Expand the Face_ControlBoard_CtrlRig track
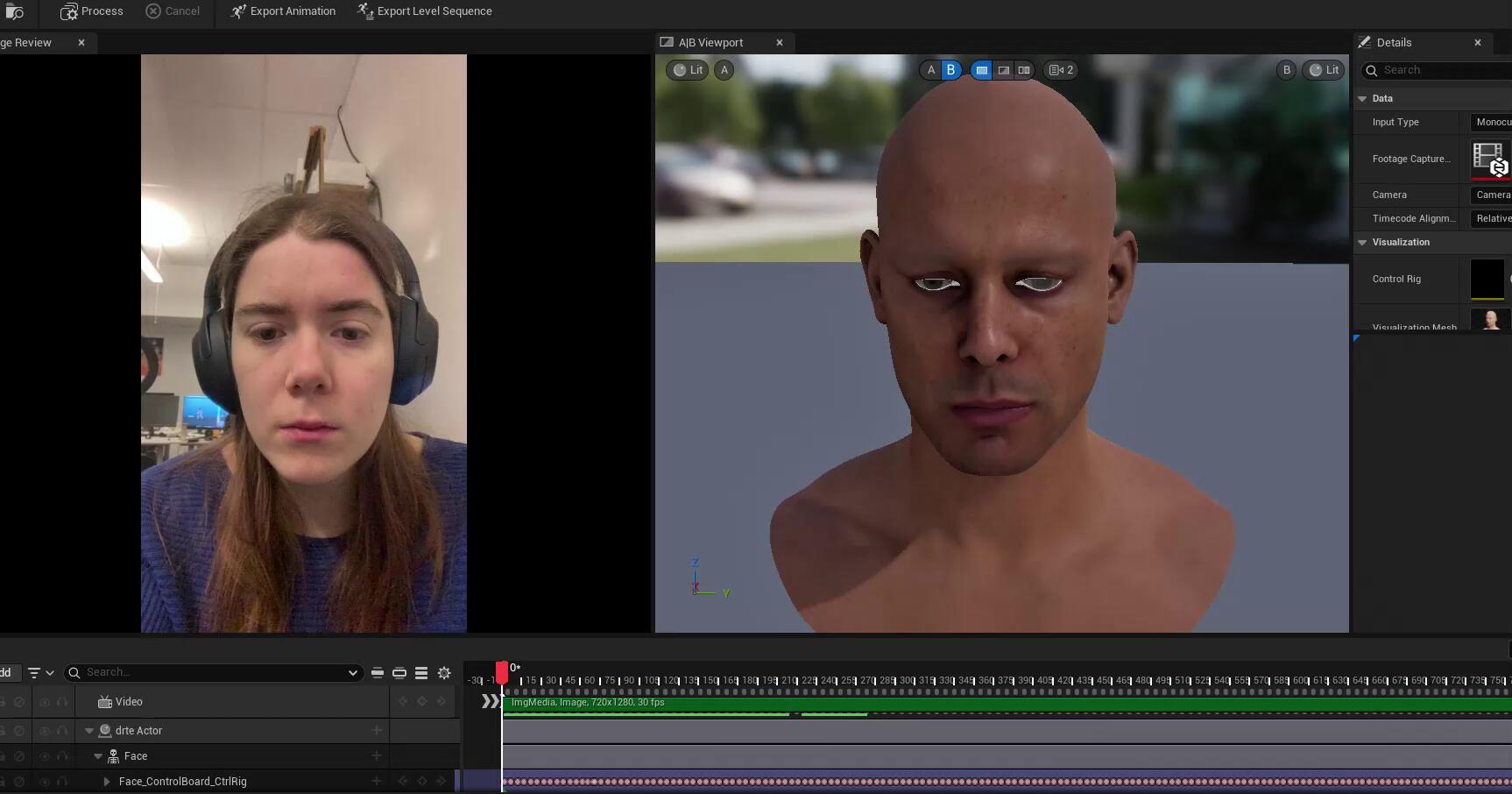Viewport: 1512px width, 794px height. coord(107,782)
